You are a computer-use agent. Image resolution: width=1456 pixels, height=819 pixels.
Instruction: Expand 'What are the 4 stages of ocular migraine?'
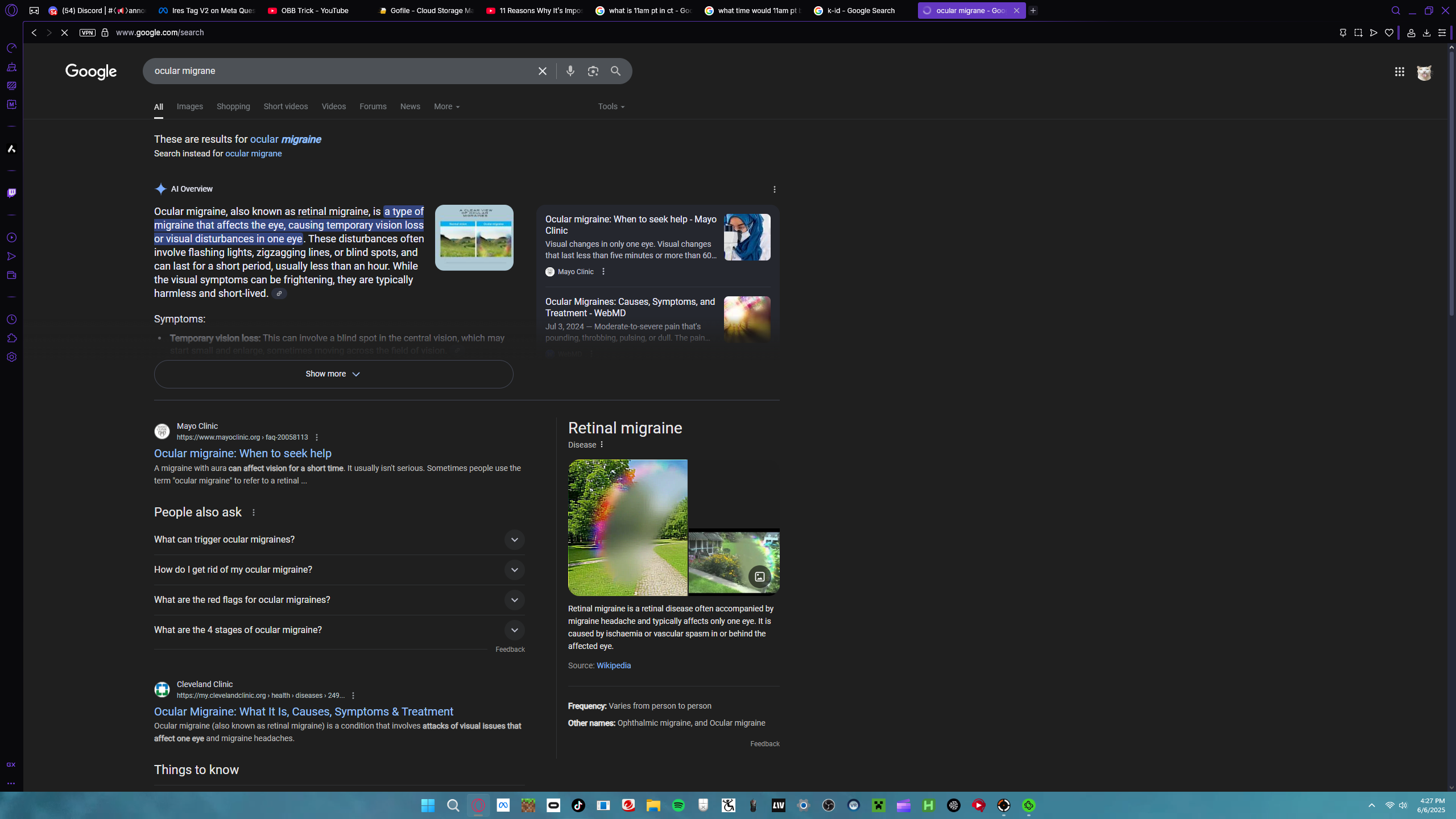(339, 630)
